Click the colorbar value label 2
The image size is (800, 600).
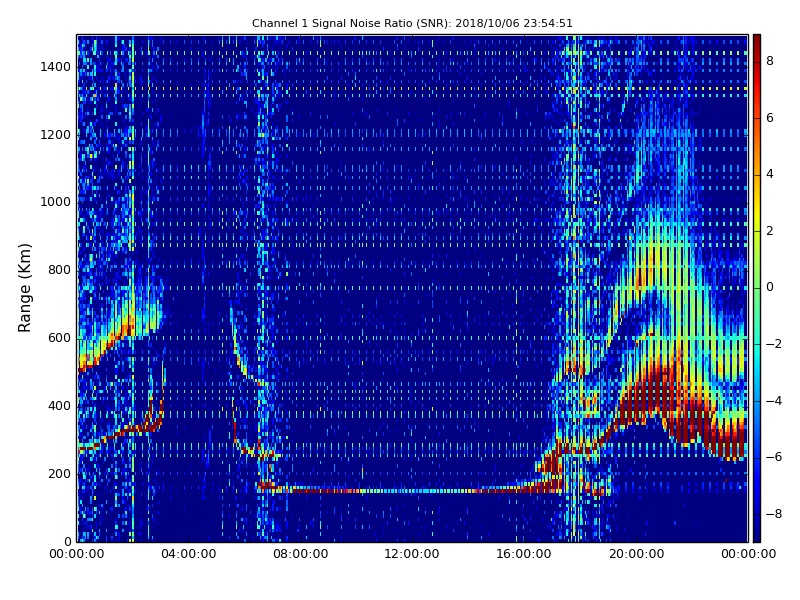(x=770, y=231)
